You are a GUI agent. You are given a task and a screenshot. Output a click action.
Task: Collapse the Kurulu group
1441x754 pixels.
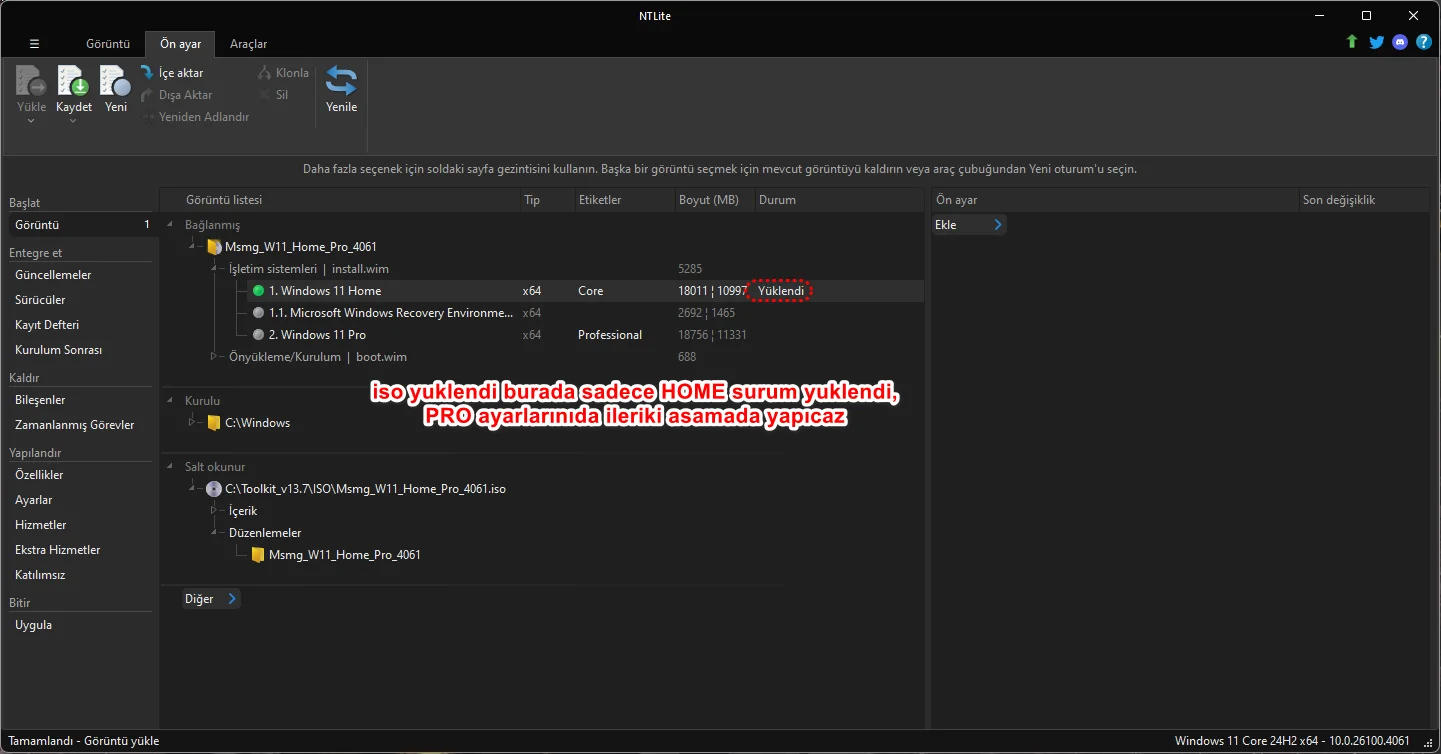[x=170, y=401]
